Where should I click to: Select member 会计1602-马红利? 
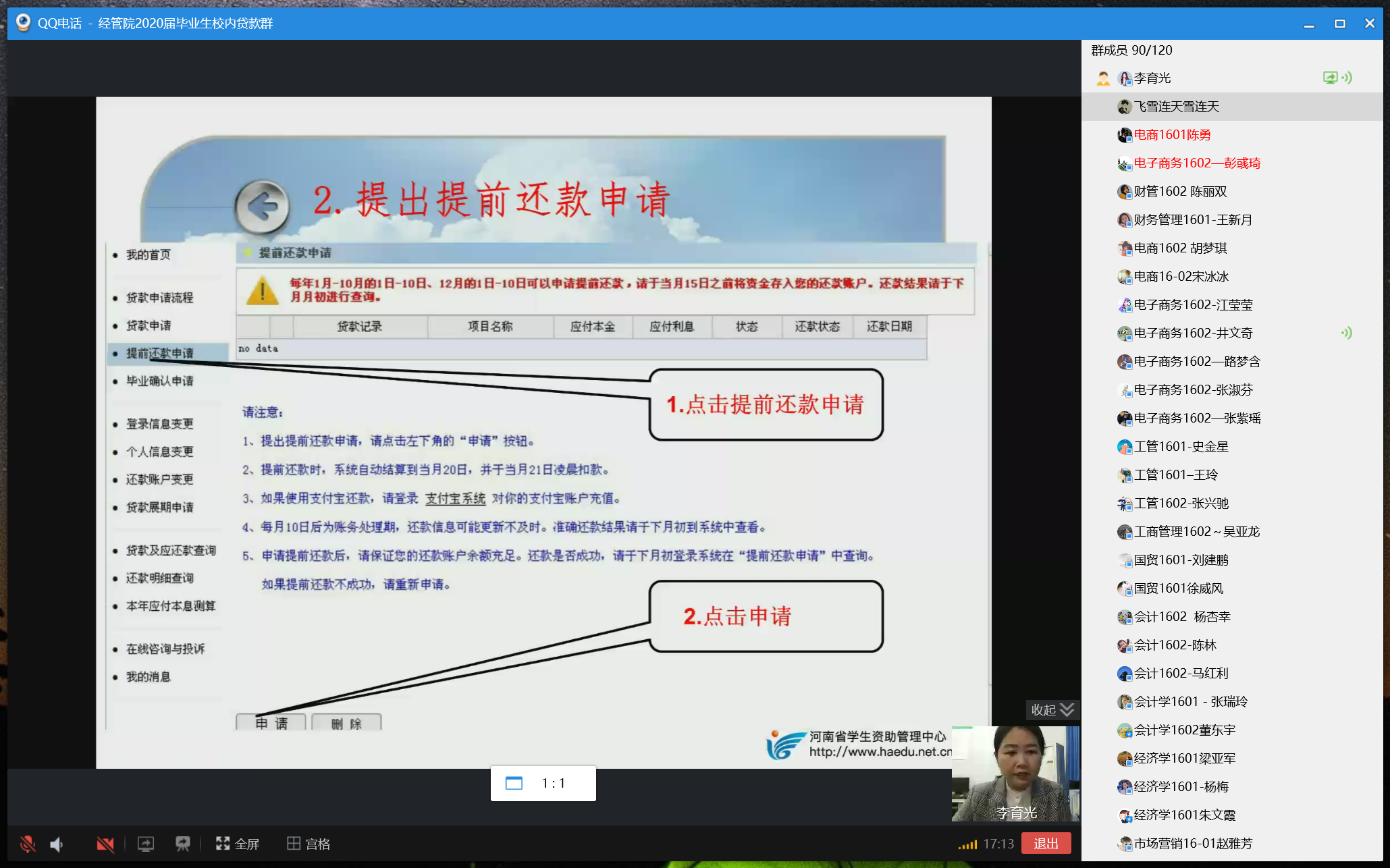coord(1181,673)
